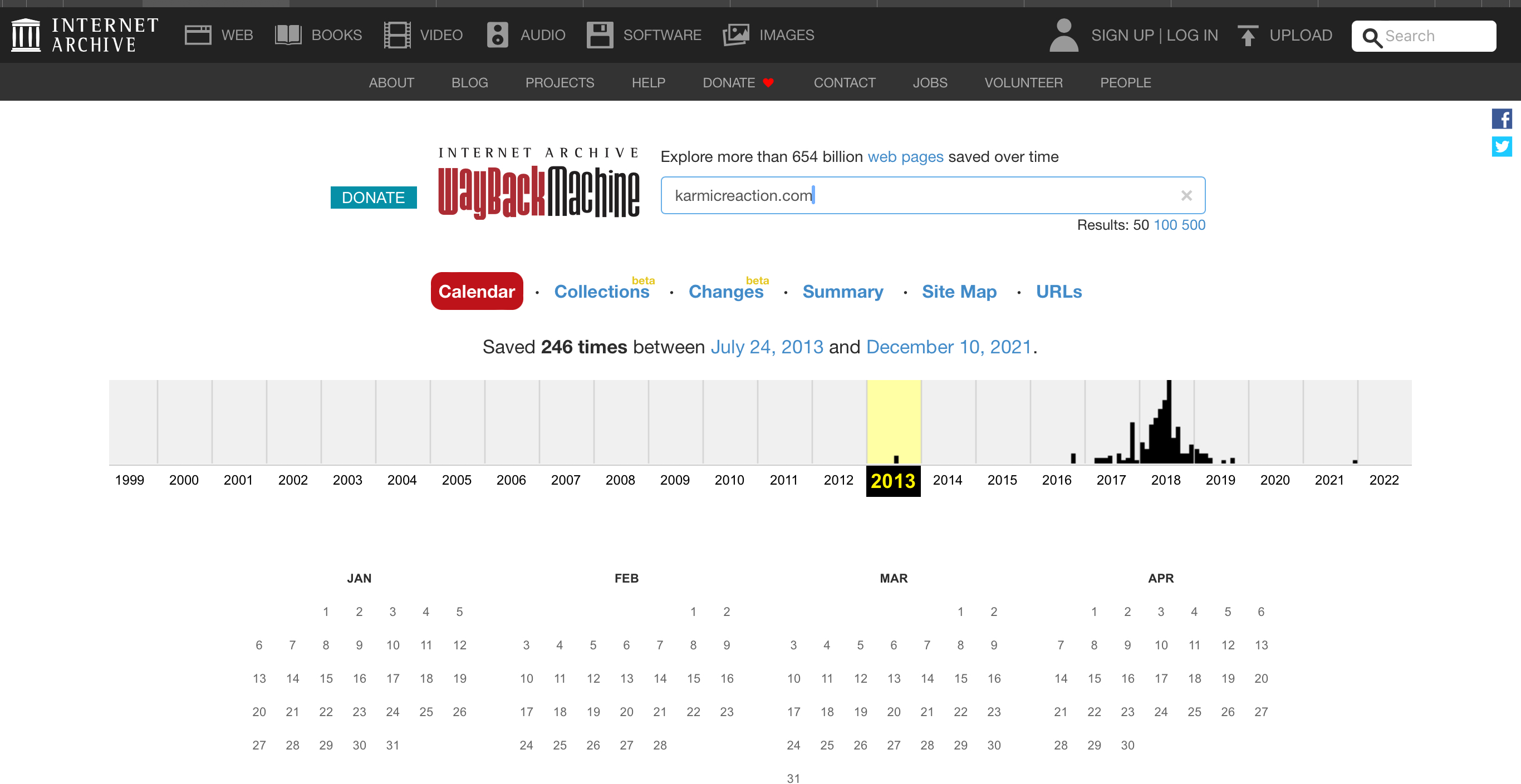This screenshot has width=1521, height=784.
Task: Click SIGN UP | LOG IN link
Action: pos(1154,36)
